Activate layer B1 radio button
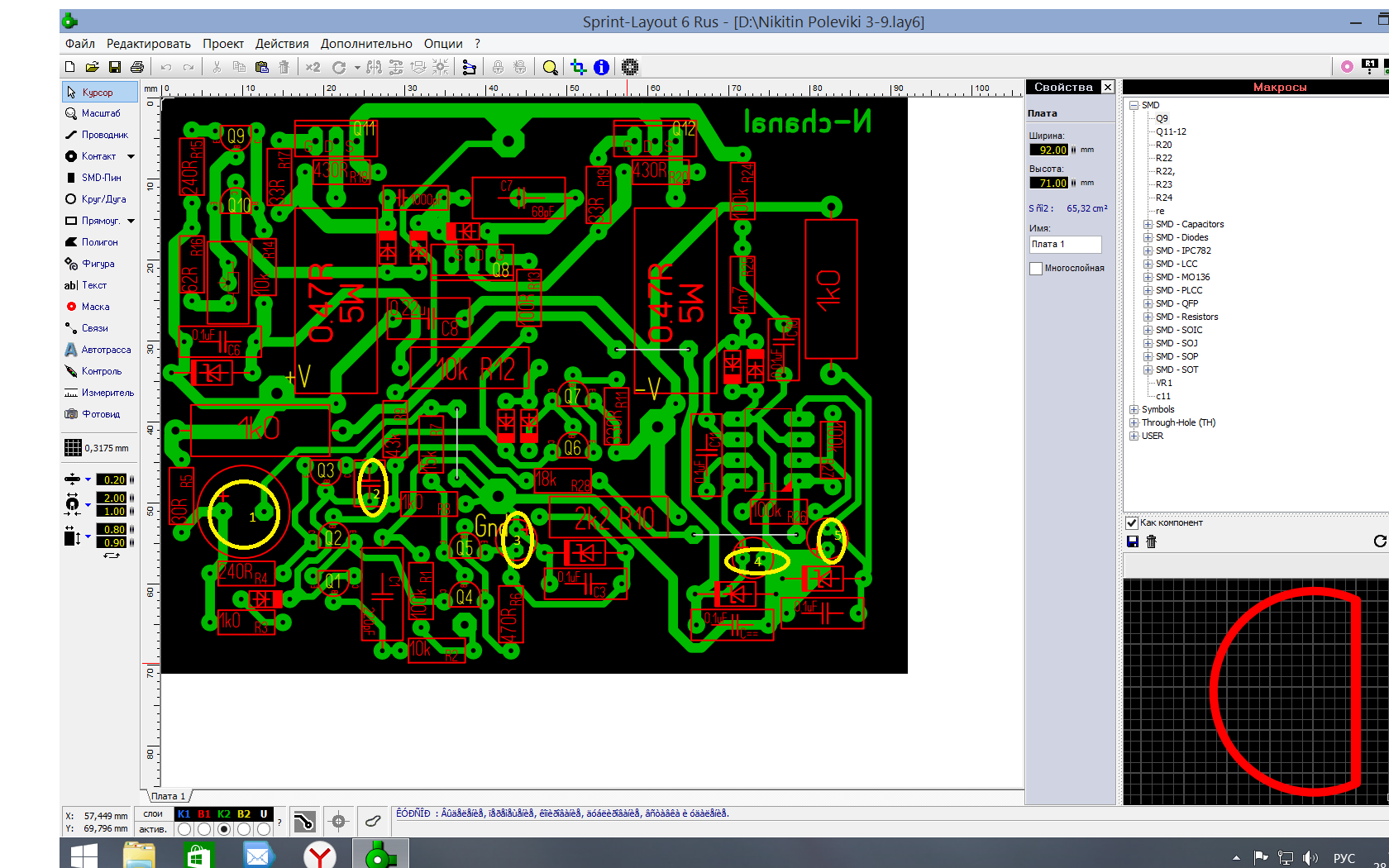The height and width of the screenshot is (868, 1389). pyautogui.click(x=204, y=829)
